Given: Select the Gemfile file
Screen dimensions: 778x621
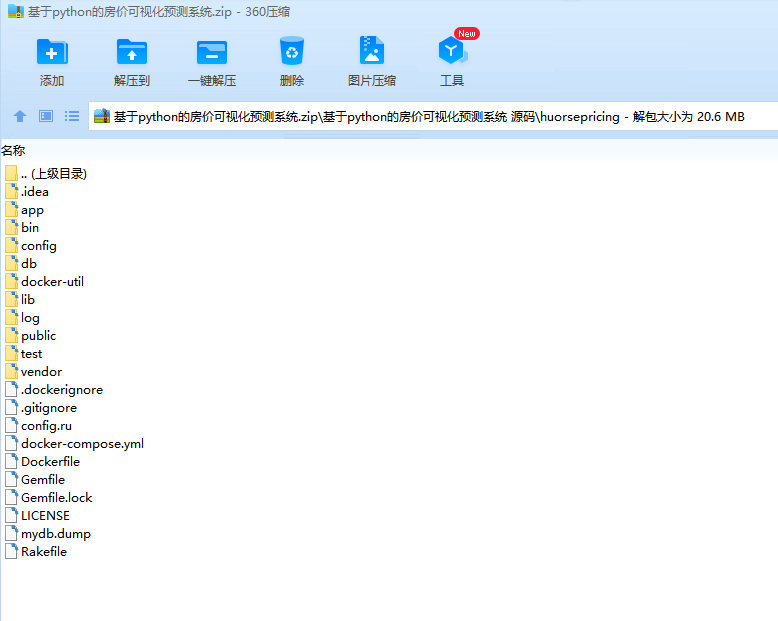Looking at the screenshot, I should pyautogui.click(x=35, y=480).
